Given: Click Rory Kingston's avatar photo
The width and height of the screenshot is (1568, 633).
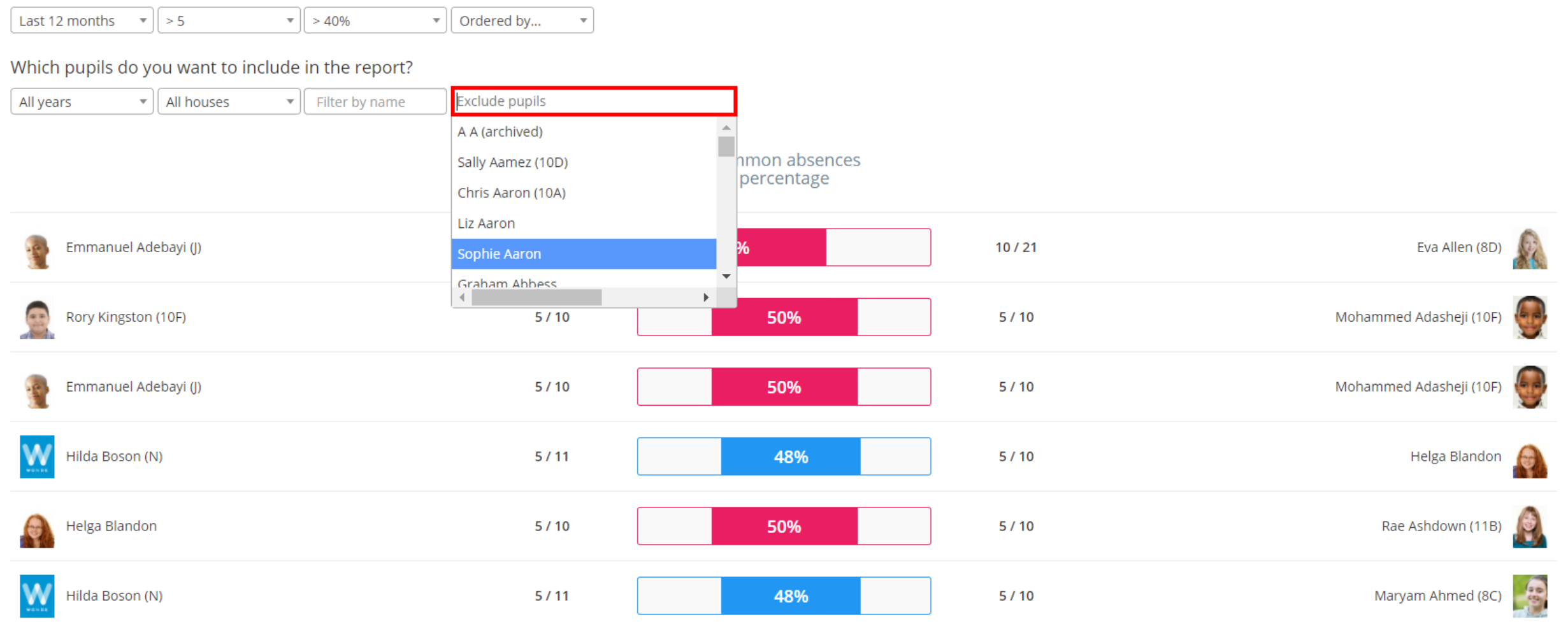Looking at the screenshot, I should (37, 318).
